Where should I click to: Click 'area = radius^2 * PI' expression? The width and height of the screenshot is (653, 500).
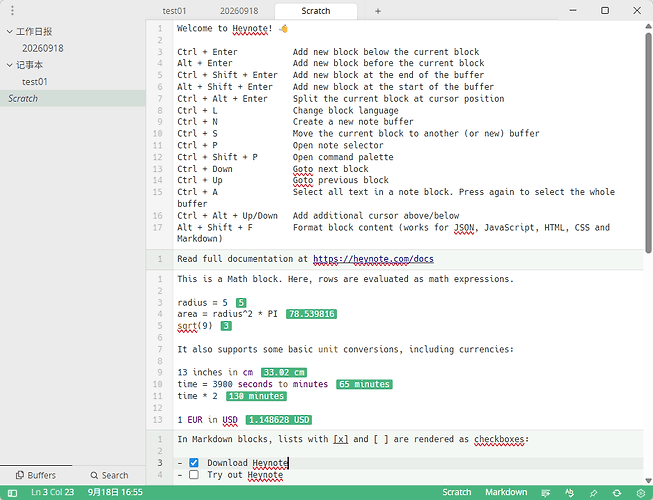pos(227,314)
